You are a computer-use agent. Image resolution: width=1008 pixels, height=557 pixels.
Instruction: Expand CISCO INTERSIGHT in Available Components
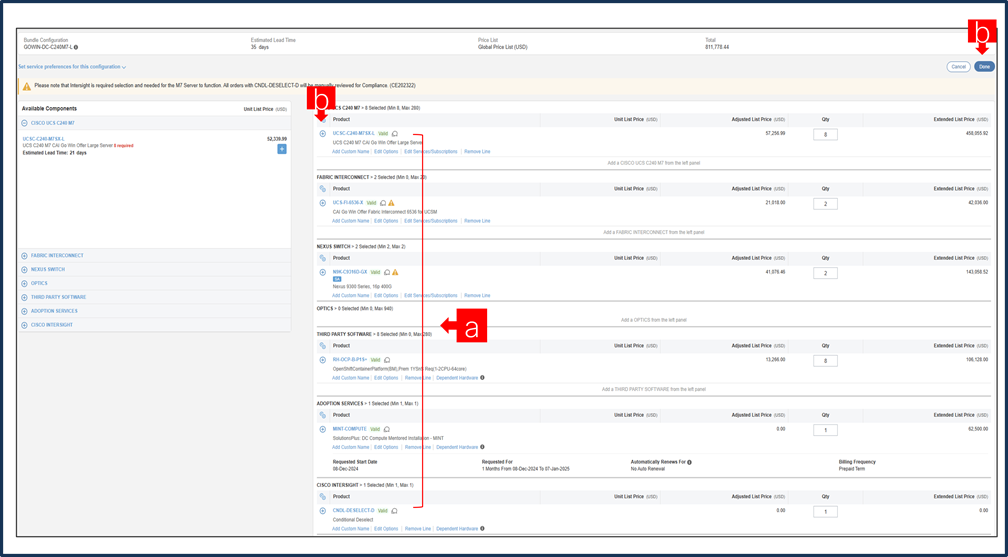point(24,325)
